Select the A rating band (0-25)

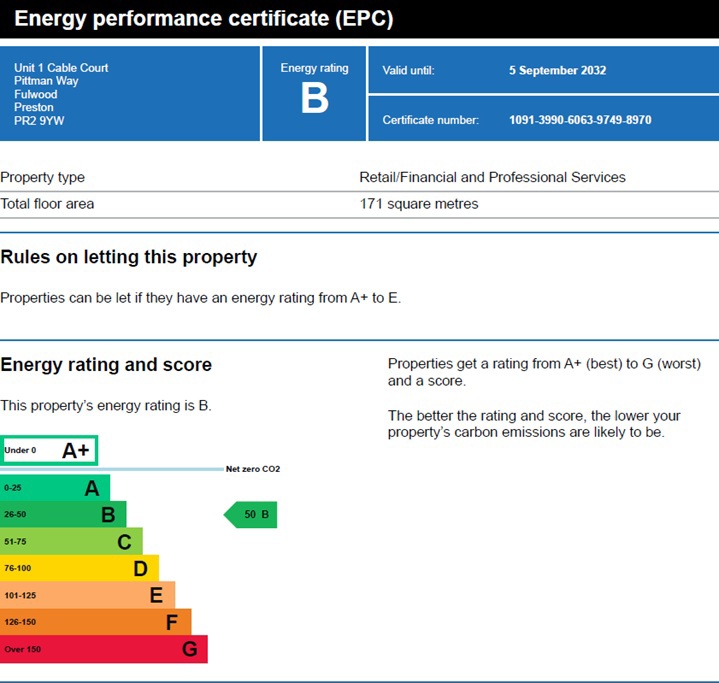pyautogui.click(x=55, y=488)
